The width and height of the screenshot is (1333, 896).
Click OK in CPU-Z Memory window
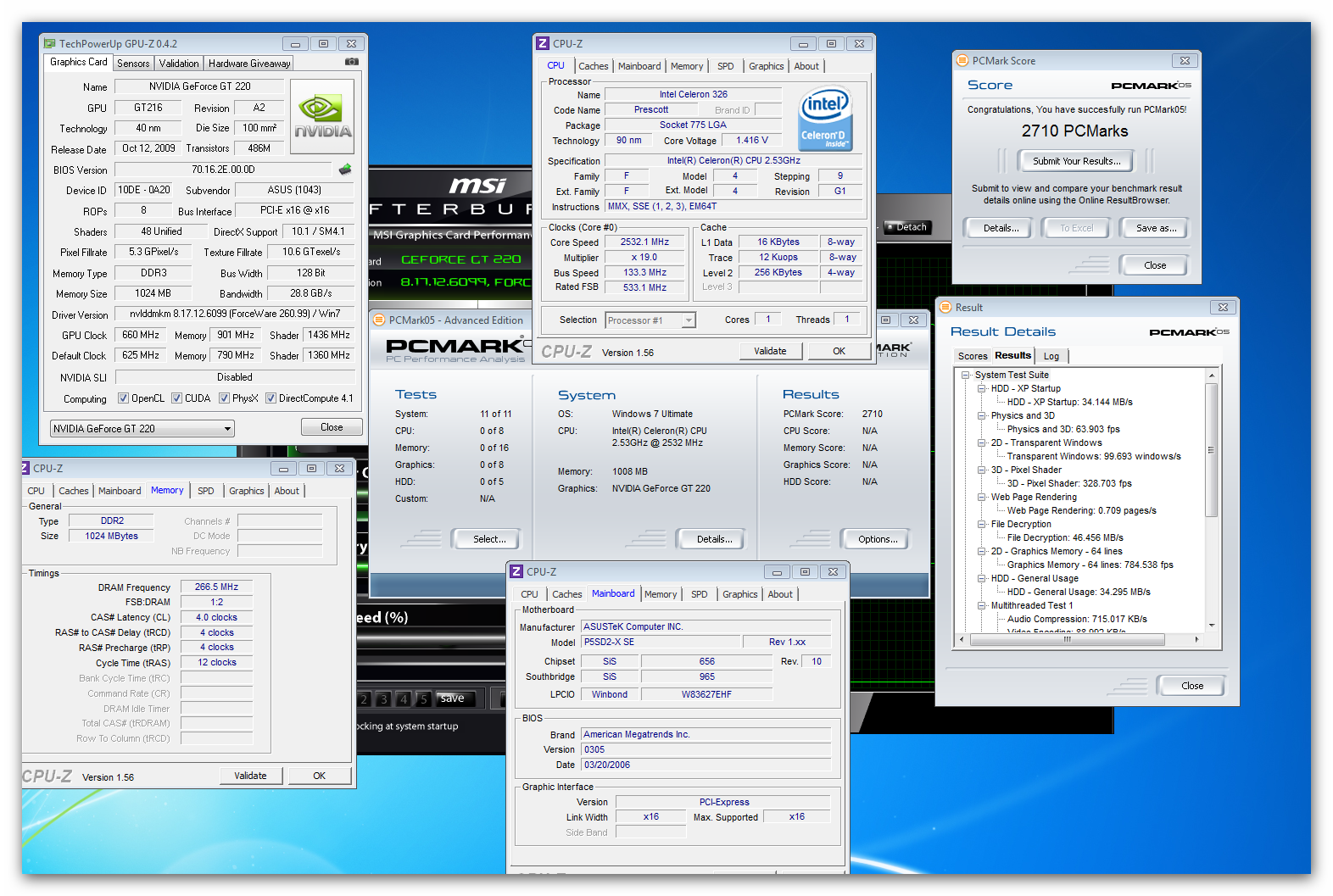tap(319, 776)
